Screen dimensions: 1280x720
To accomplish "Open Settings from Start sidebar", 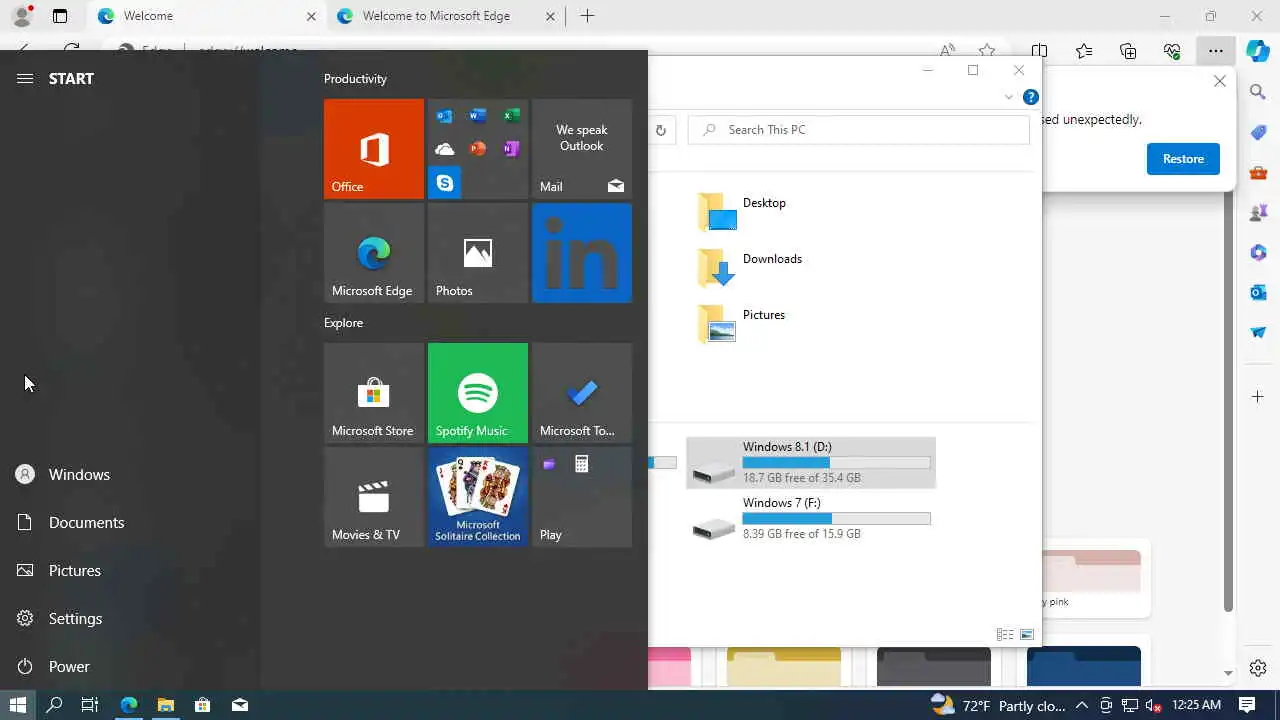I will click(130, 619).
